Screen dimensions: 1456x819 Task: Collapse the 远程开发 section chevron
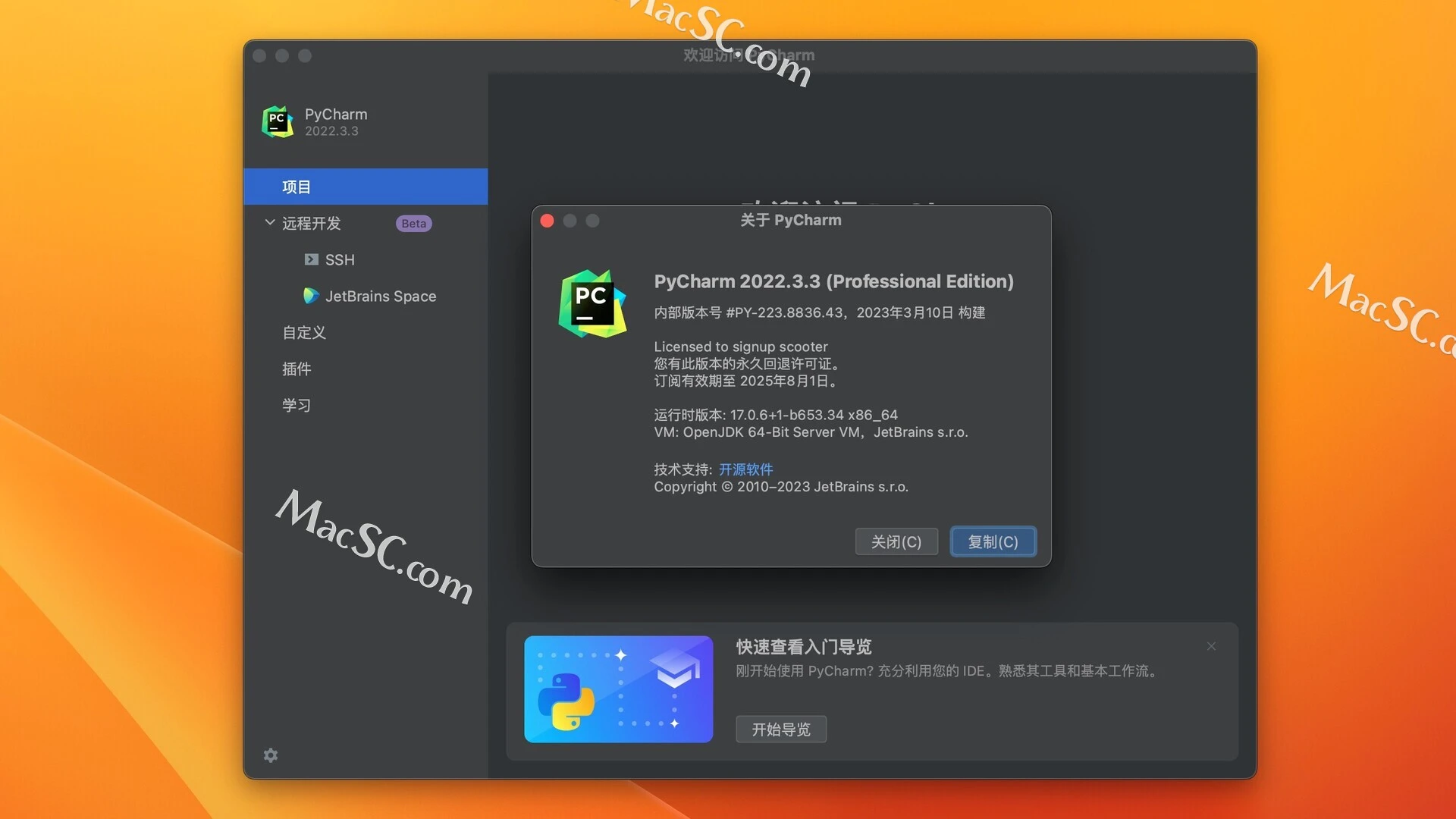tap(269, 222)
